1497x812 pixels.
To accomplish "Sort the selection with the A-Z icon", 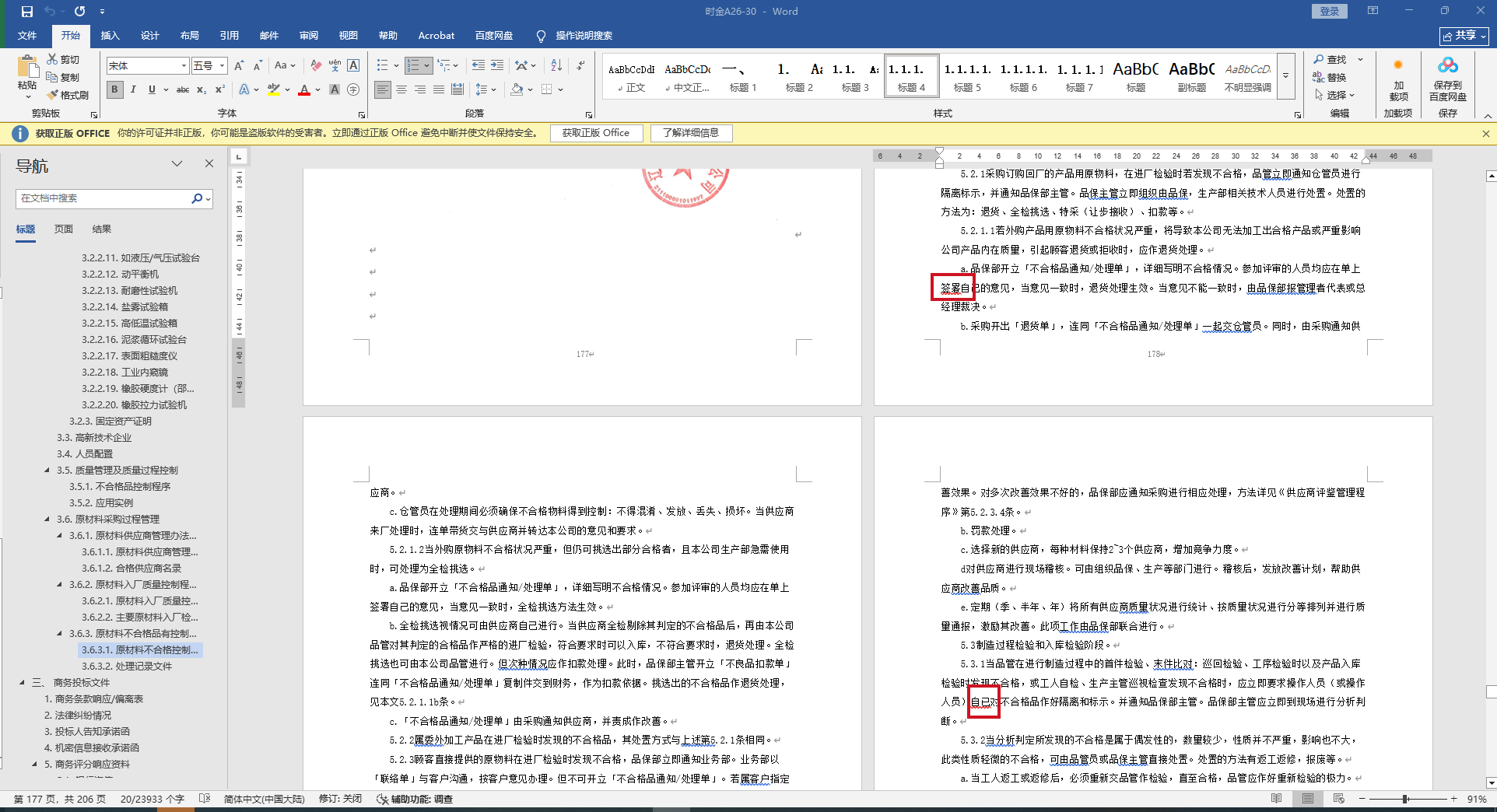I will pos(556,66).
